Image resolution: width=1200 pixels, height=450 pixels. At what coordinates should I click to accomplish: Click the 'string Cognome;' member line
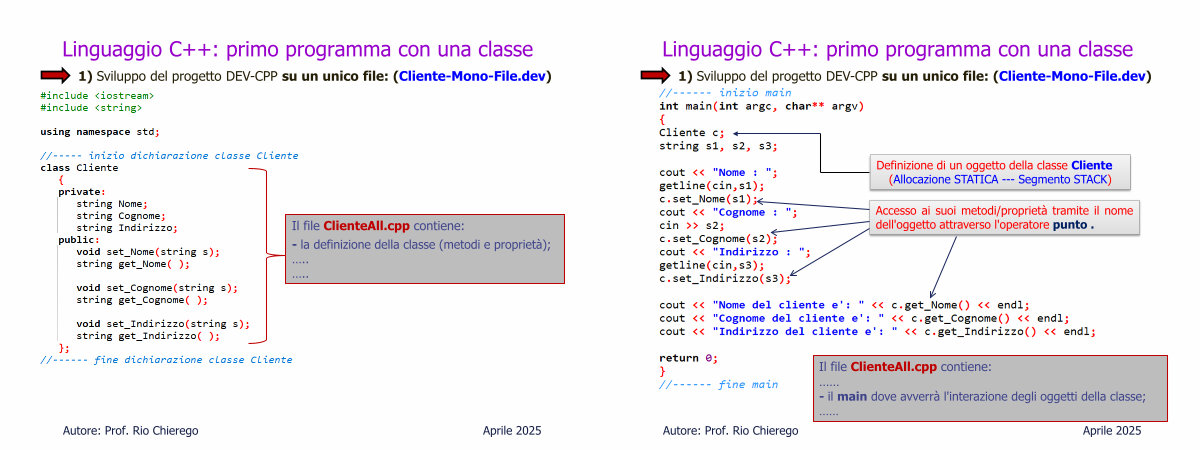(x=121, y=215)
